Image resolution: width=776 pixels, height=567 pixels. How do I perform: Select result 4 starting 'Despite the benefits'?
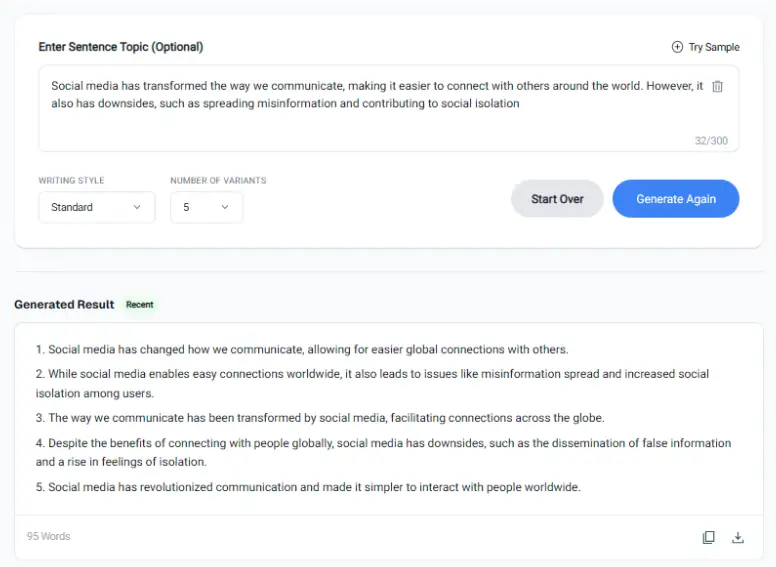point(383,452)
